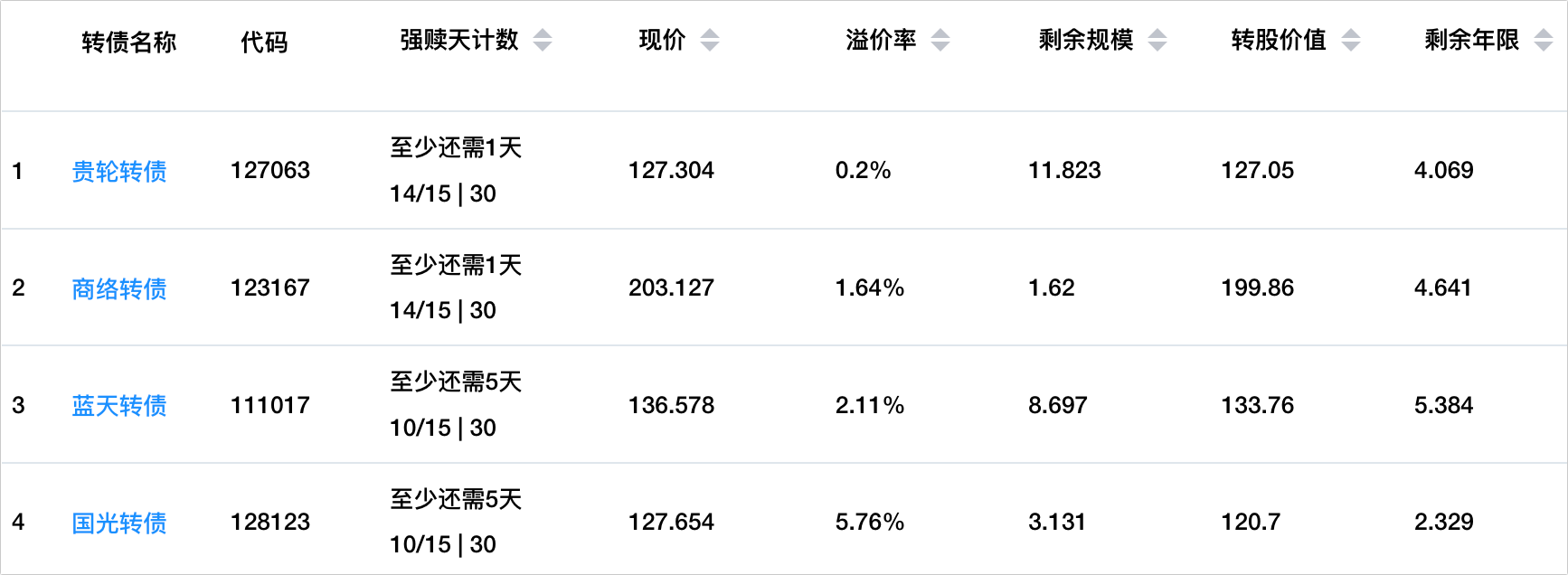Click the 现价 sort arrows icon
The height and width of the screenshot is (575, 1568).
pos(710,41)
